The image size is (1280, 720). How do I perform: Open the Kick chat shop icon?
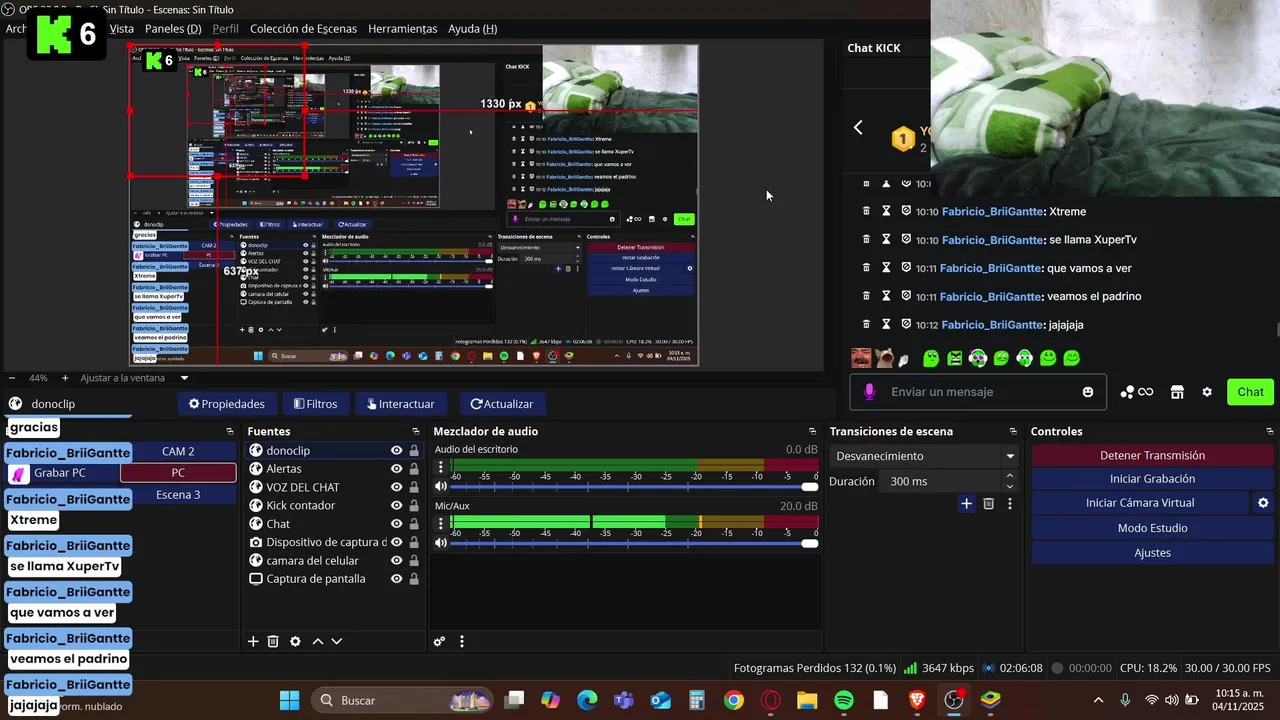point(1177,392)
